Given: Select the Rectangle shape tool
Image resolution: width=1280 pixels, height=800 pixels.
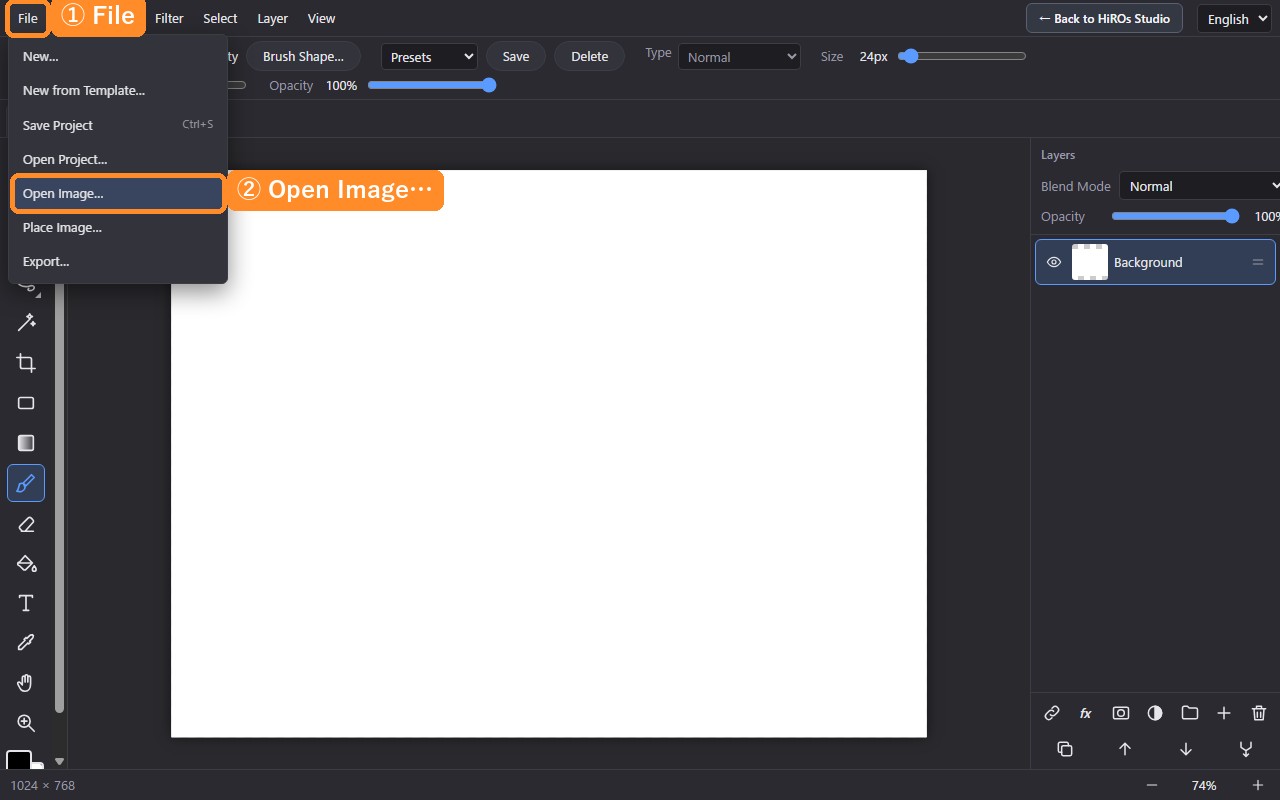Looking at the screenshot, I should click(x=26, y=403).
